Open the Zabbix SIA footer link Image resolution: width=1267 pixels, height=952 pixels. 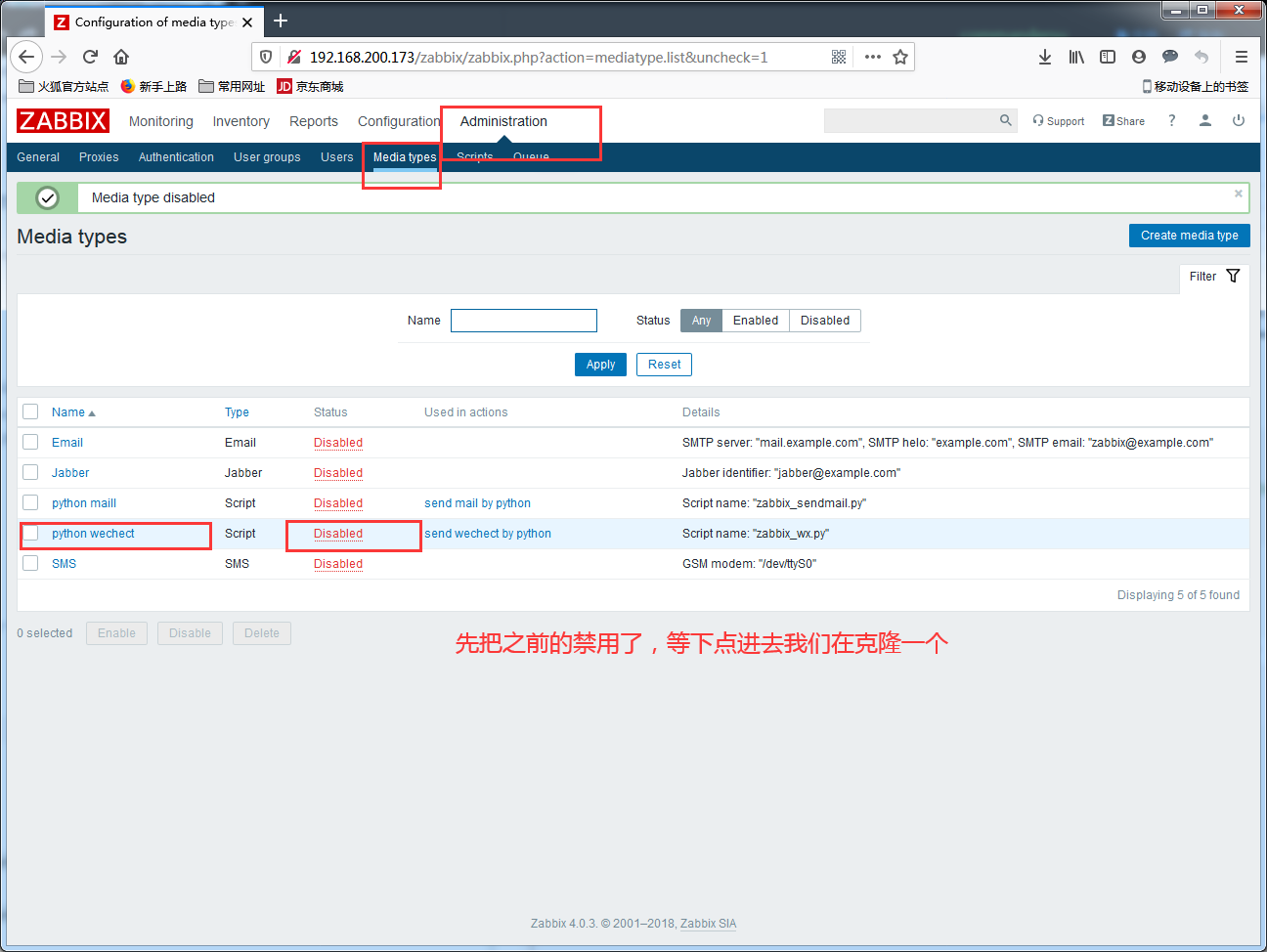tap(709, 924)
